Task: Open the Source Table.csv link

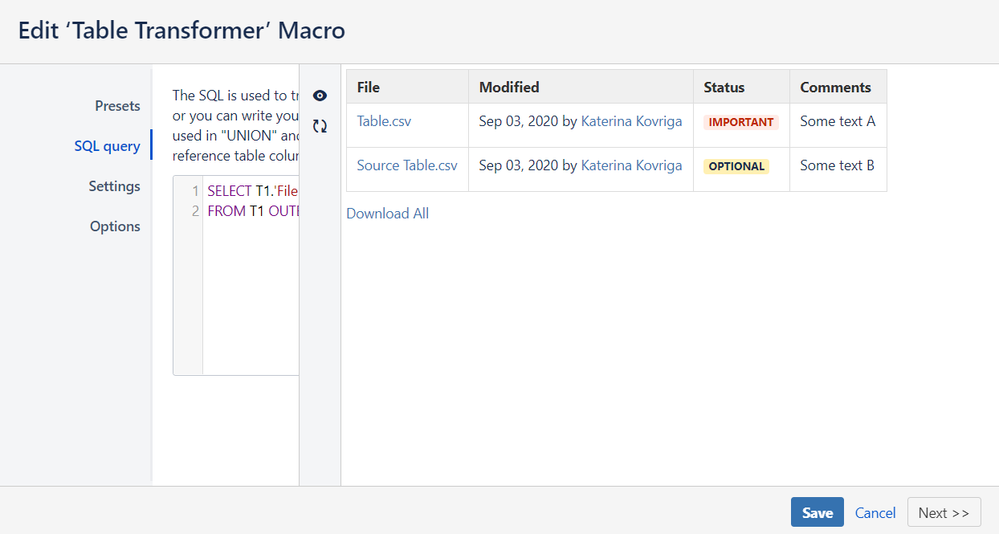Action: point(407,165)
